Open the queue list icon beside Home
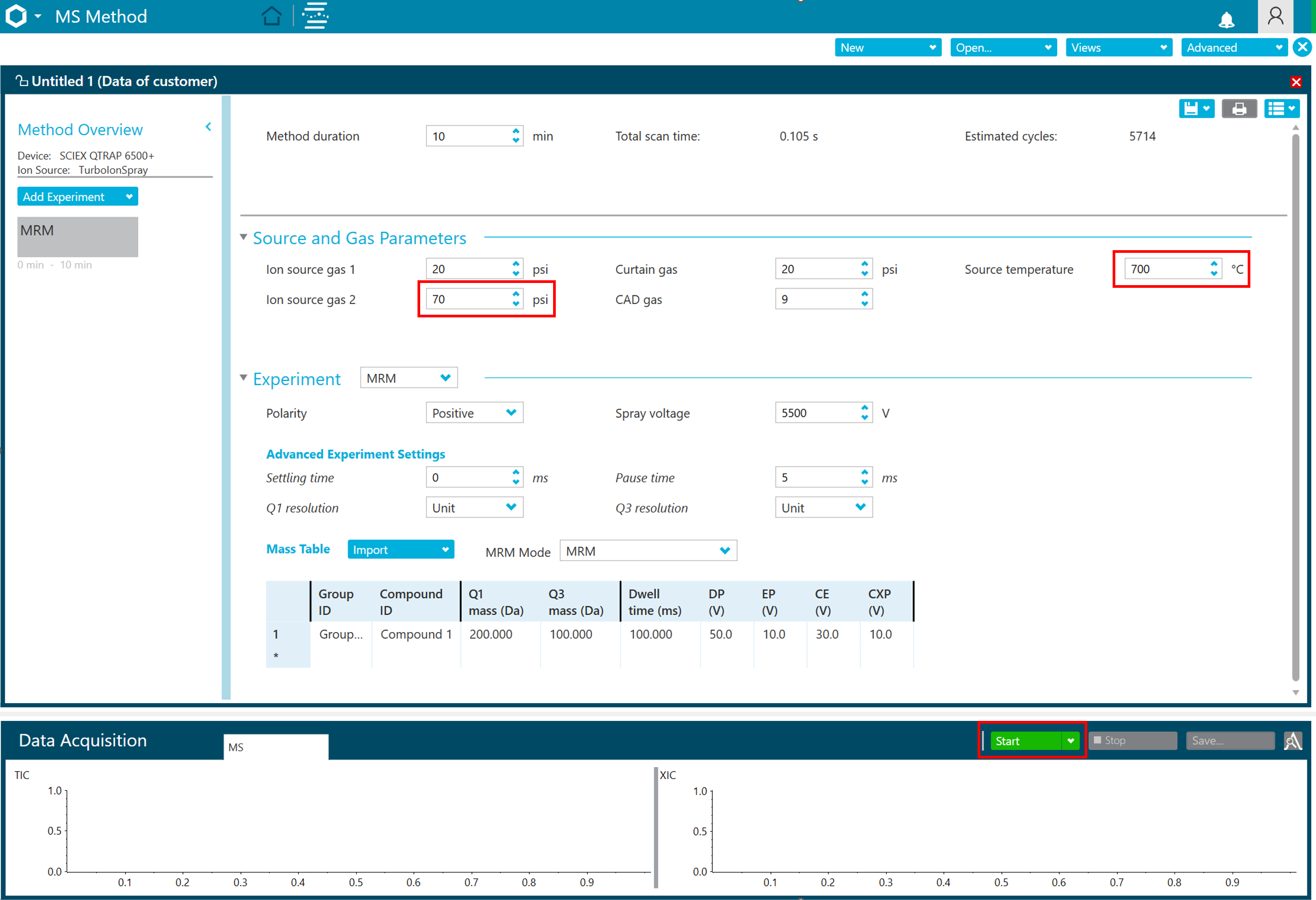1316x900 pixels. [315, 16]
